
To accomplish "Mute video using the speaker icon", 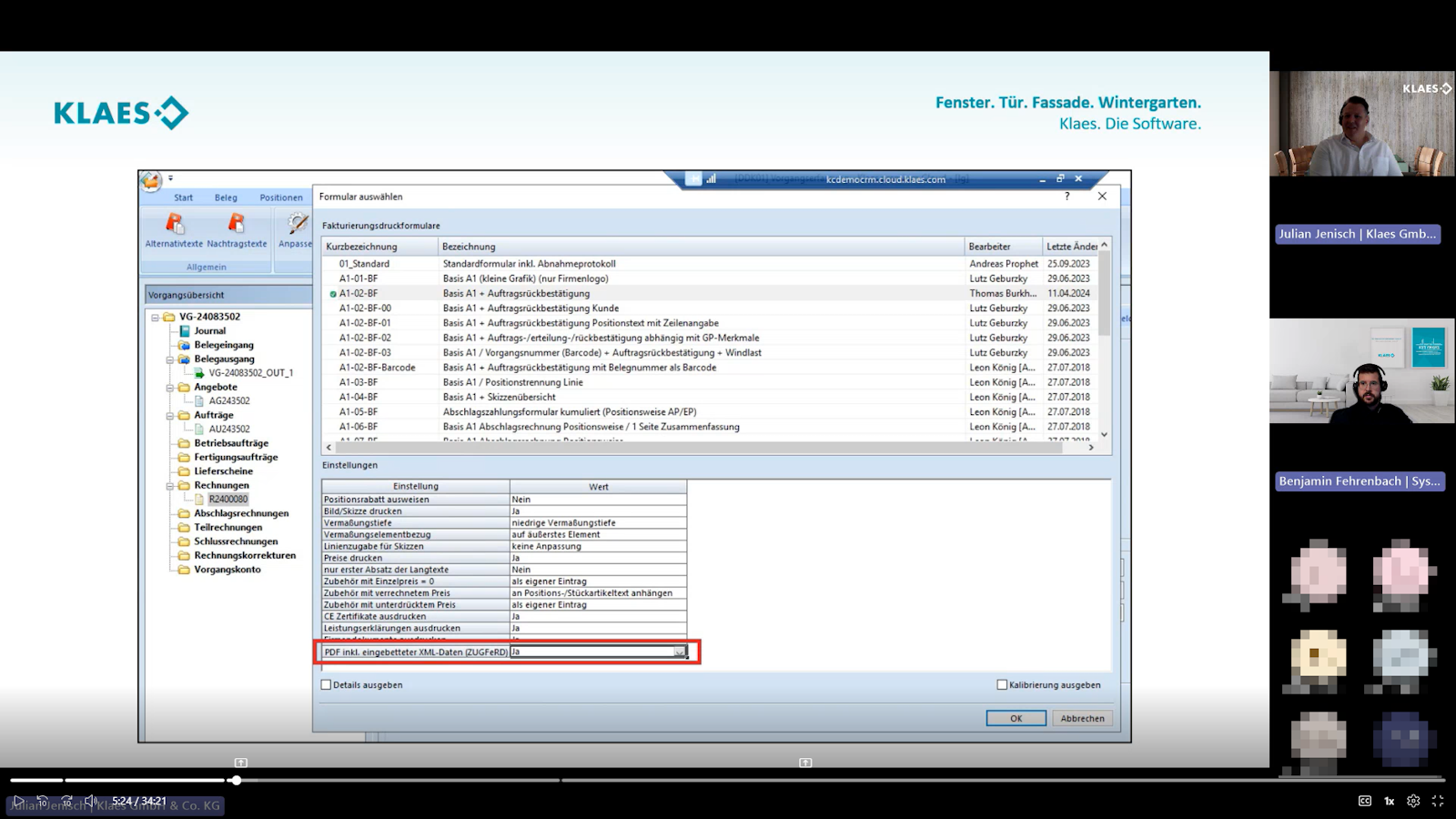I will pos(90,801).
